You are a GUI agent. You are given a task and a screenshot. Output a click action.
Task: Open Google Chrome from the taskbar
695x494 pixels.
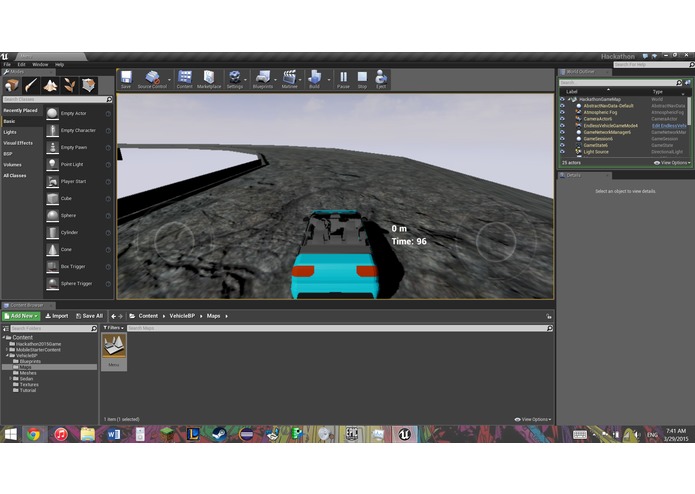pyautogui.click(x=34, y=434)
